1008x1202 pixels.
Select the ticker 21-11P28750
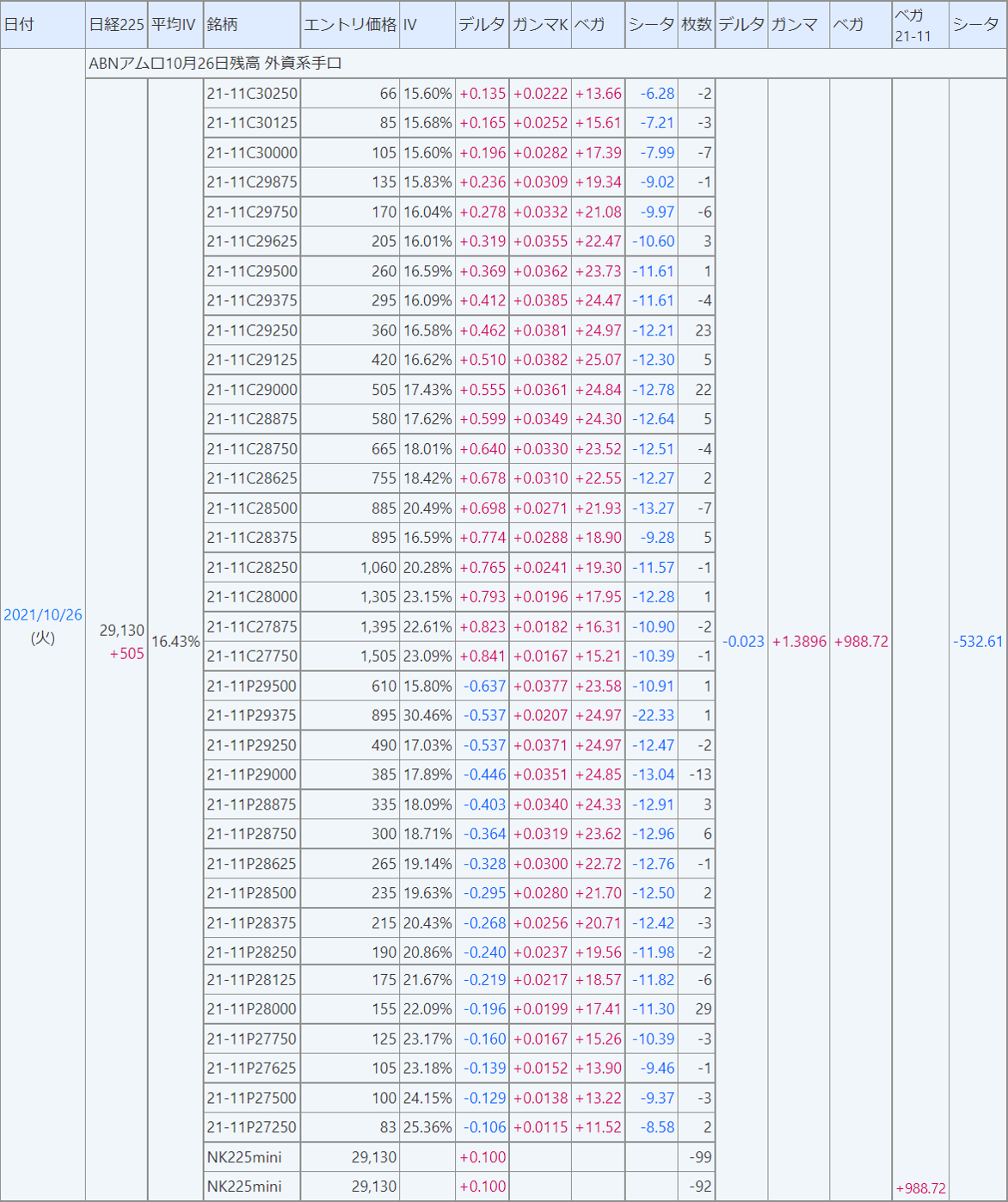pyautogui.click(x=251, y=835)
